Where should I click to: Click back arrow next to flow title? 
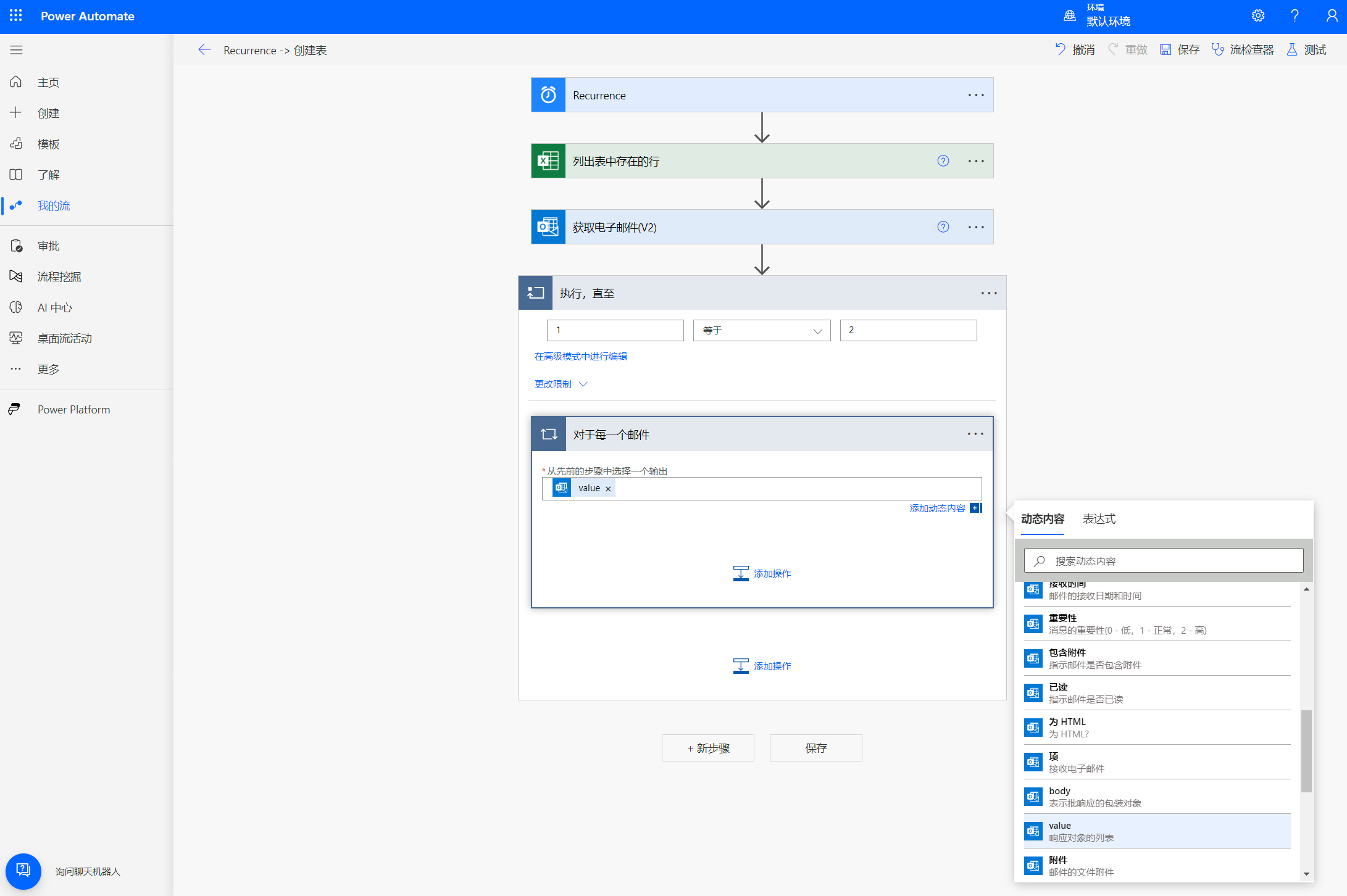point(204,50)
